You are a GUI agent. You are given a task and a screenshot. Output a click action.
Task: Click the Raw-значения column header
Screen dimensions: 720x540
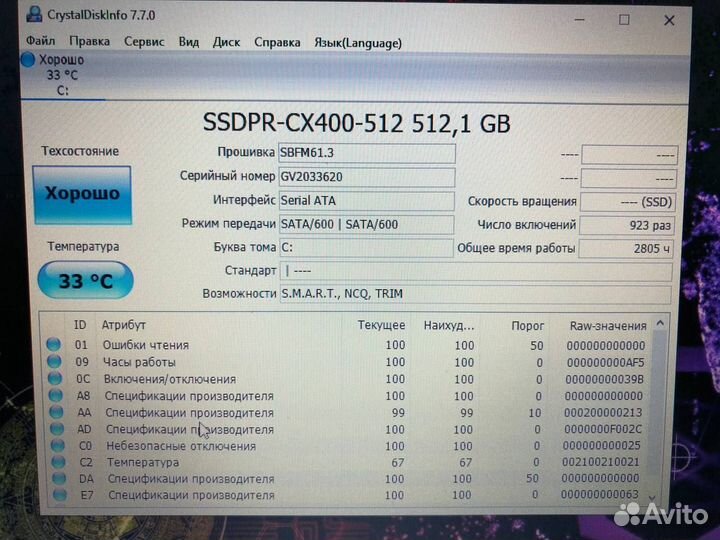pos(608,326)
